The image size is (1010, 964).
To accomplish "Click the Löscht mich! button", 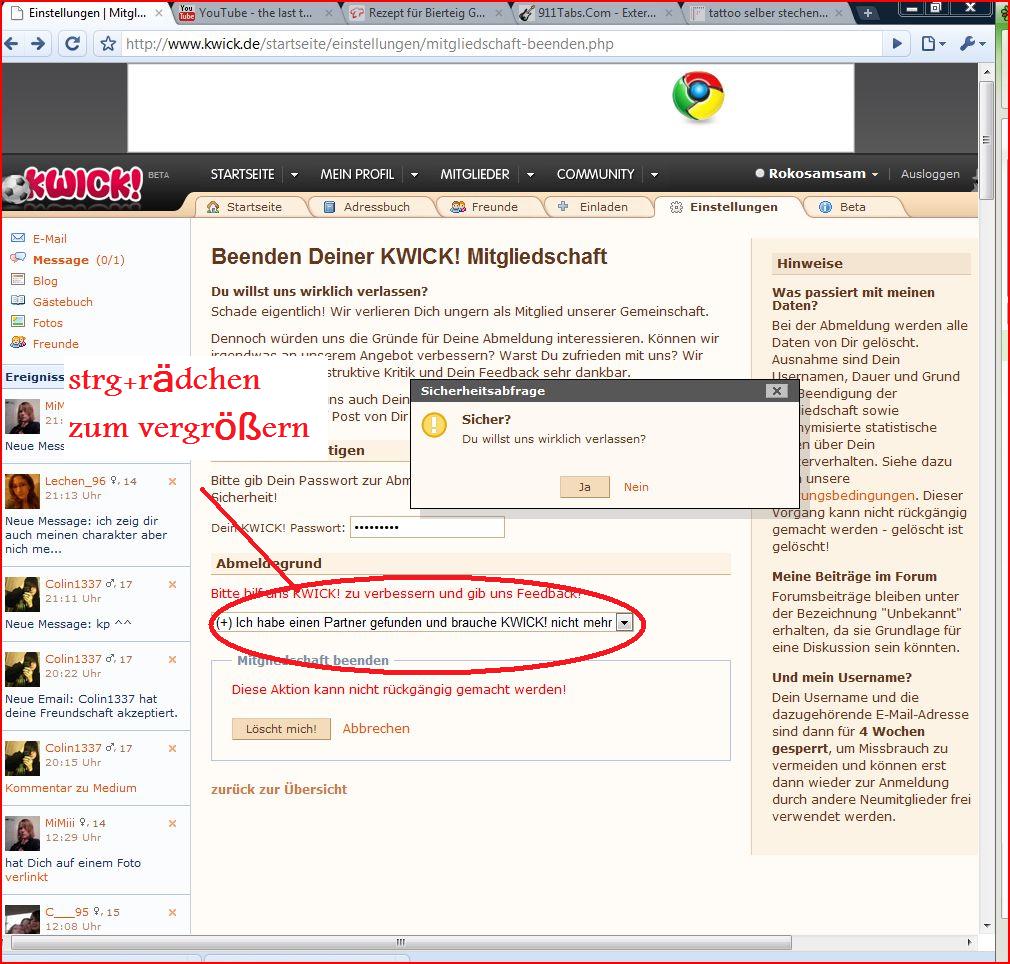I will point(281,729).
